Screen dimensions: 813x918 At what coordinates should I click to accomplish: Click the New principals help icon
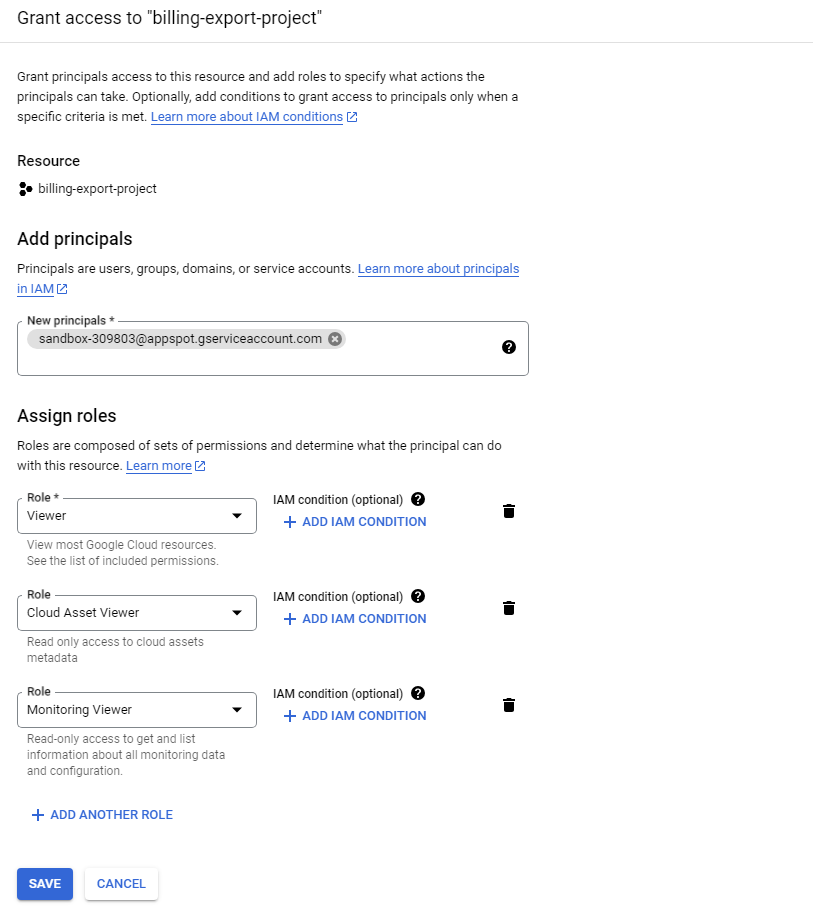click(509, 347)
